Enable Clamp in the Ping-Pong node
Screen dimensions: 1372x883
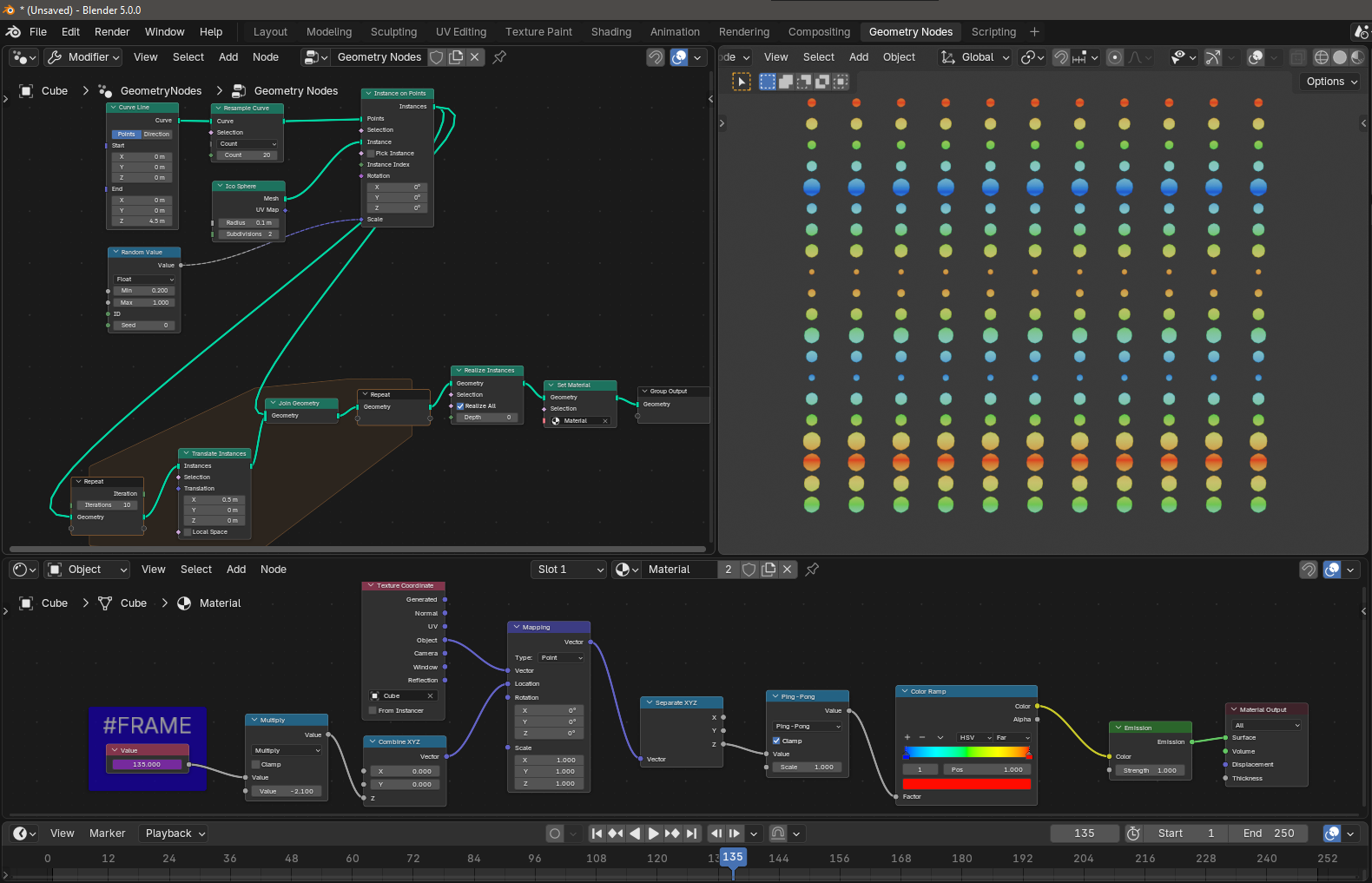[x=776, y=741]
